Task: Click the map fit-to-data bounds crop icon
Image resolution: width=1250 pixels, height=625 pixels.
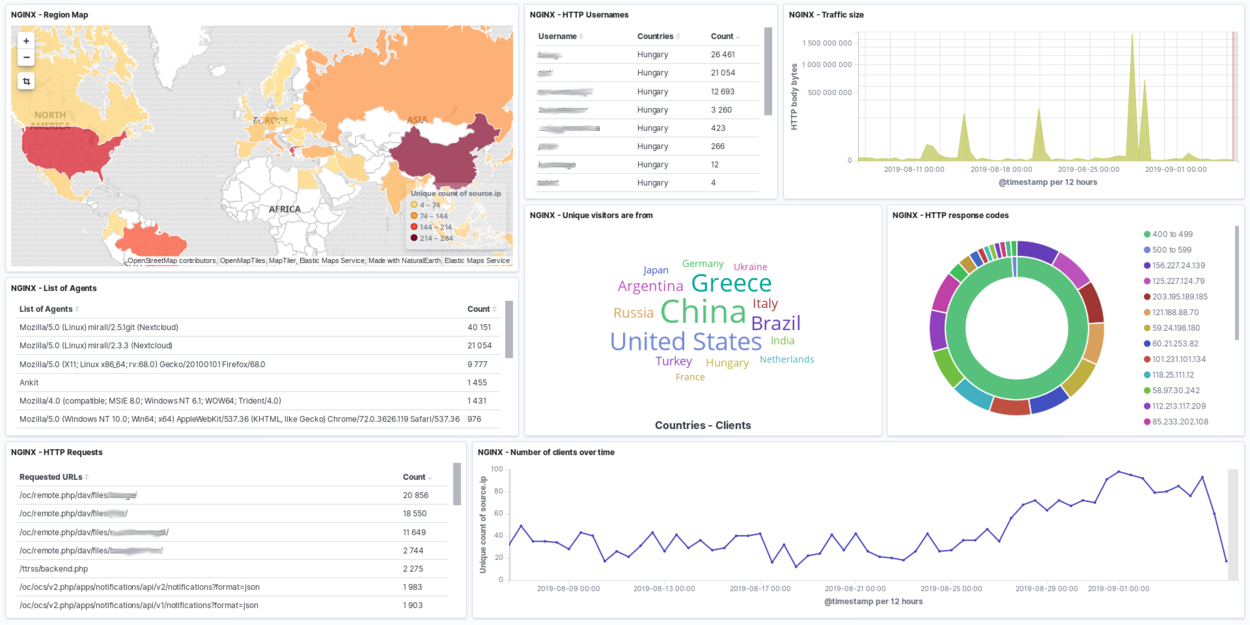Action: pyautogui.click(x=26, y=81)
